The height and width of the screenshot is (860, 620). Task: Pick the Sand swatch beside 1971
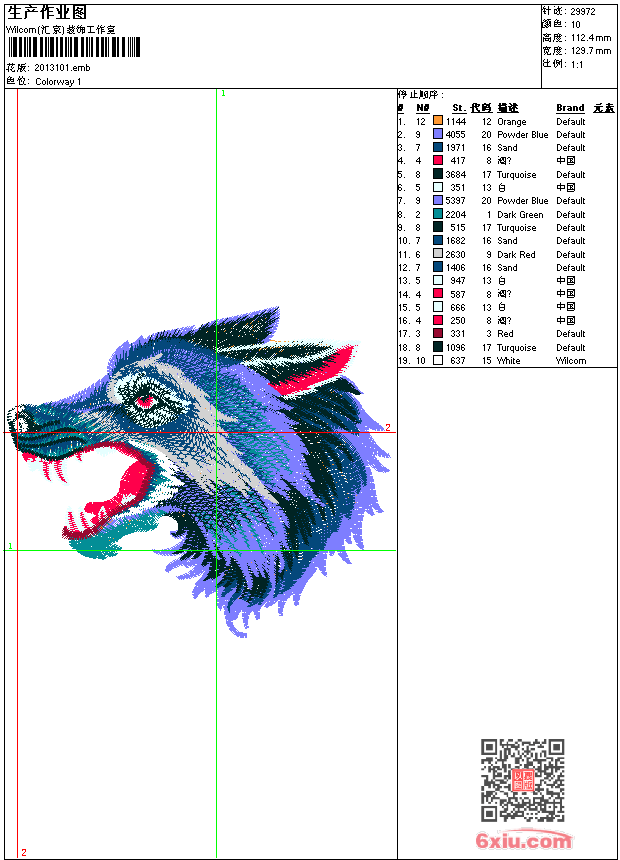tap(438, 147)
